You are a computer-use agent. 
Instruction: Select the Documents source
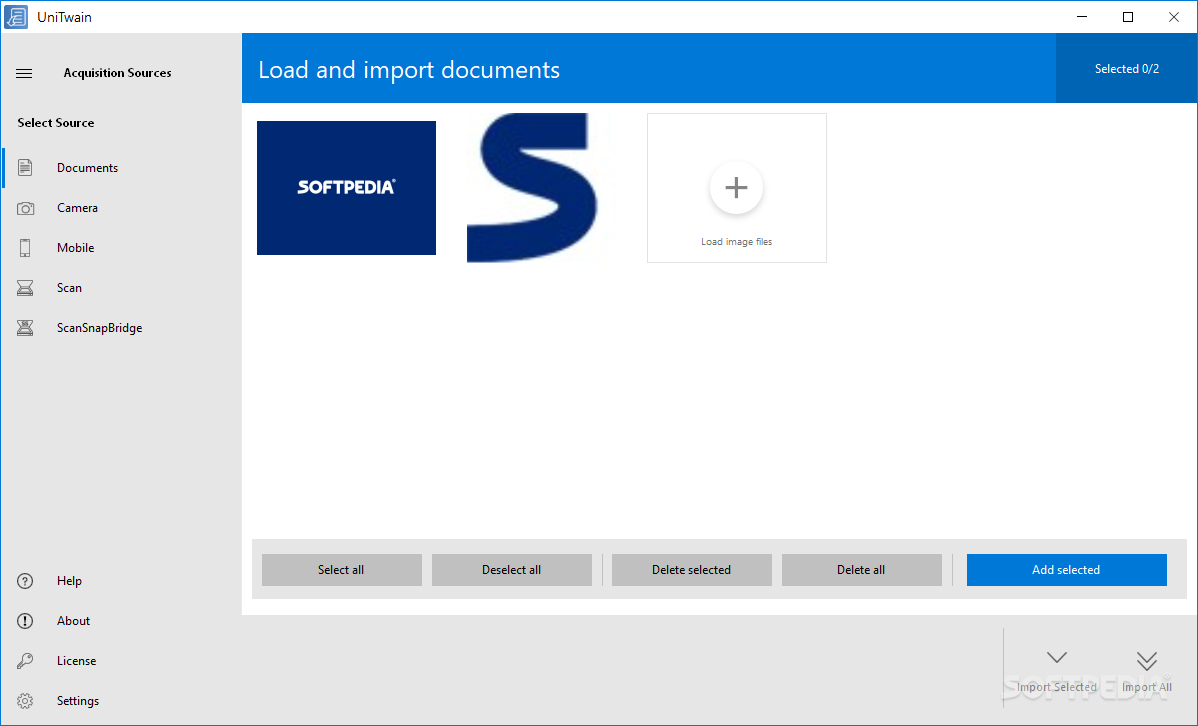point(121,167)
